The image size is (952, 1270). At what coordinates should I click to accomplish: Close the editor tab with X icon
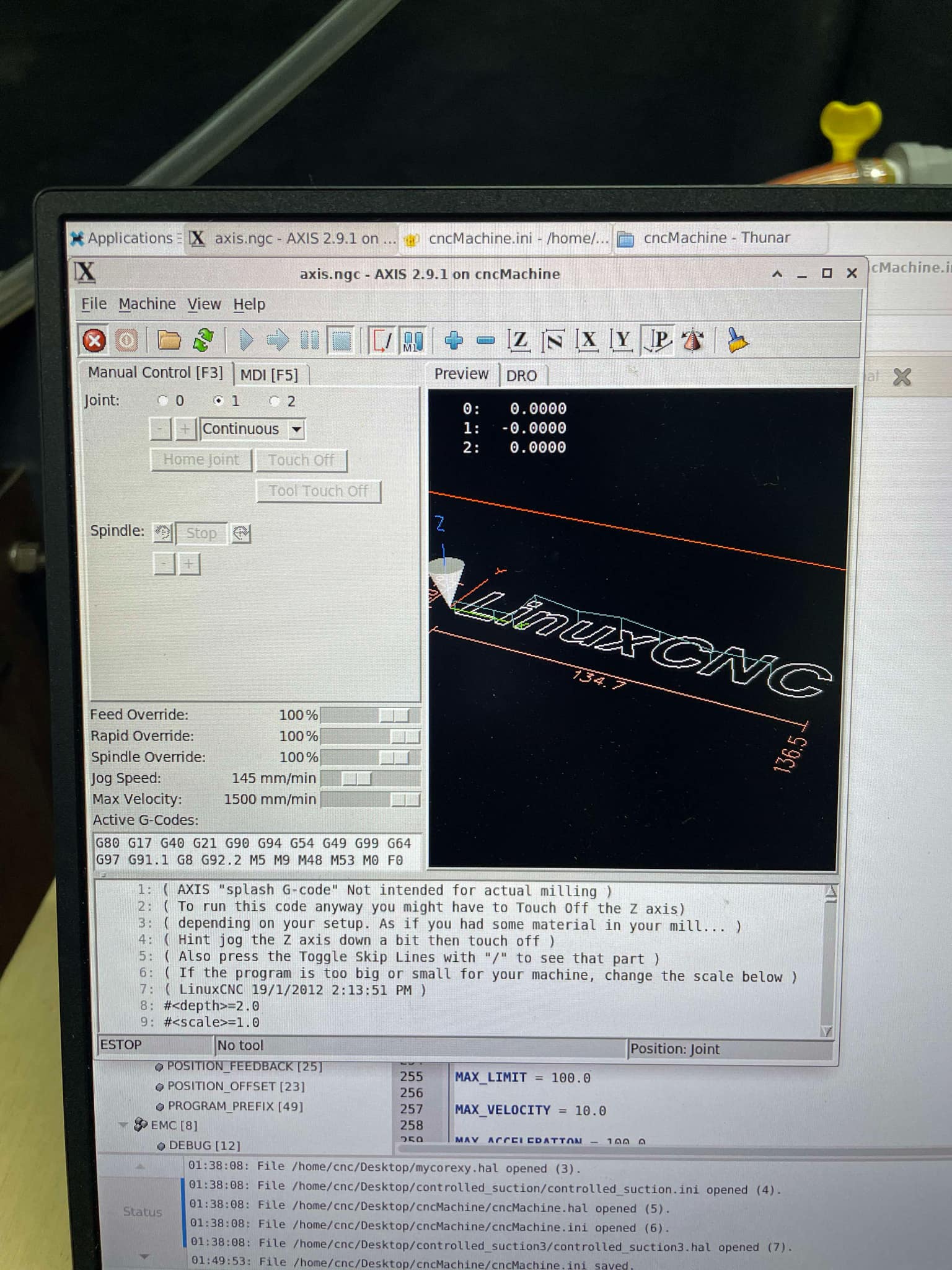(902, 377)
